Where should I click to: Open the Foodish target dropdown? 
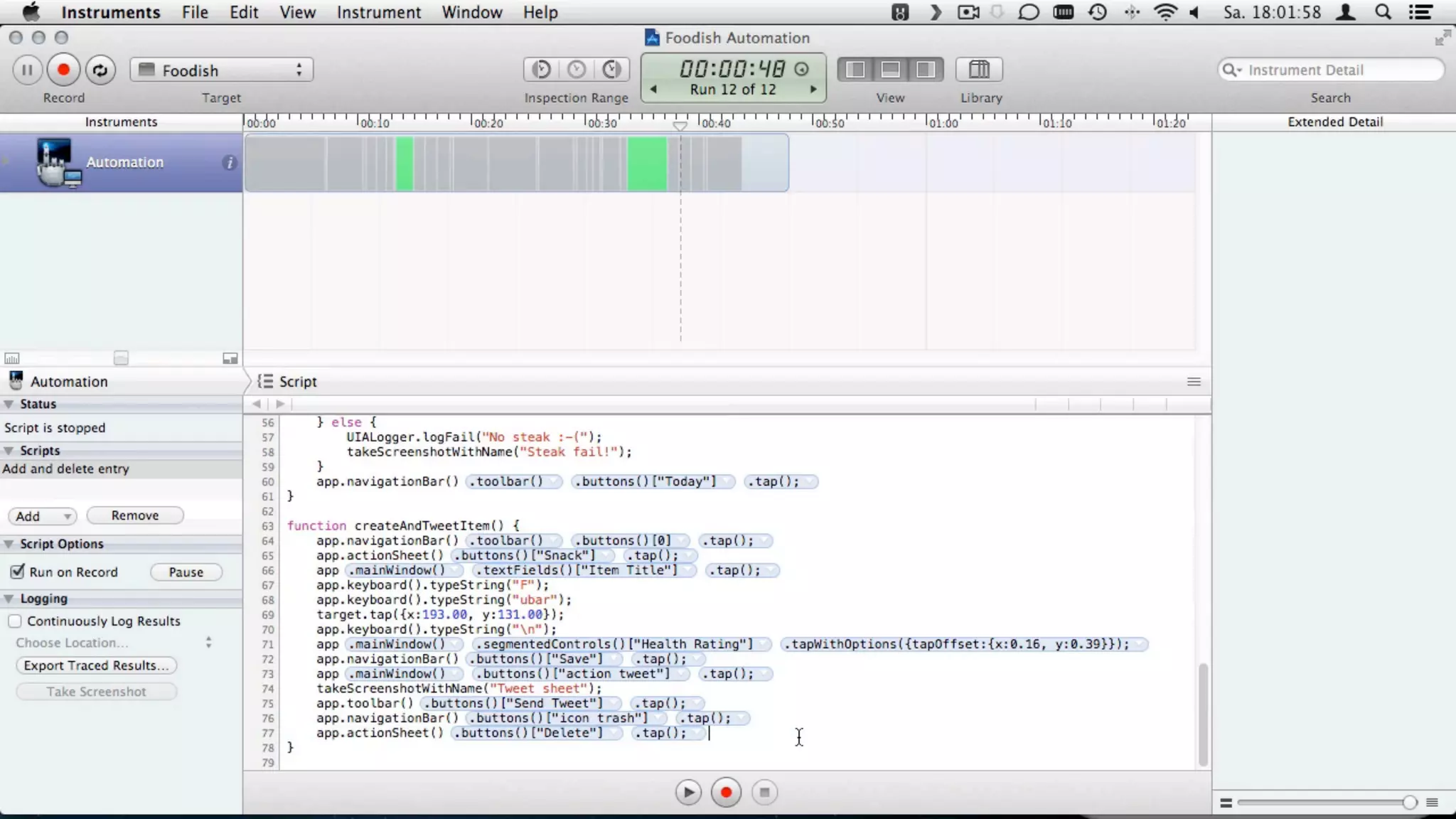[222, 70]
